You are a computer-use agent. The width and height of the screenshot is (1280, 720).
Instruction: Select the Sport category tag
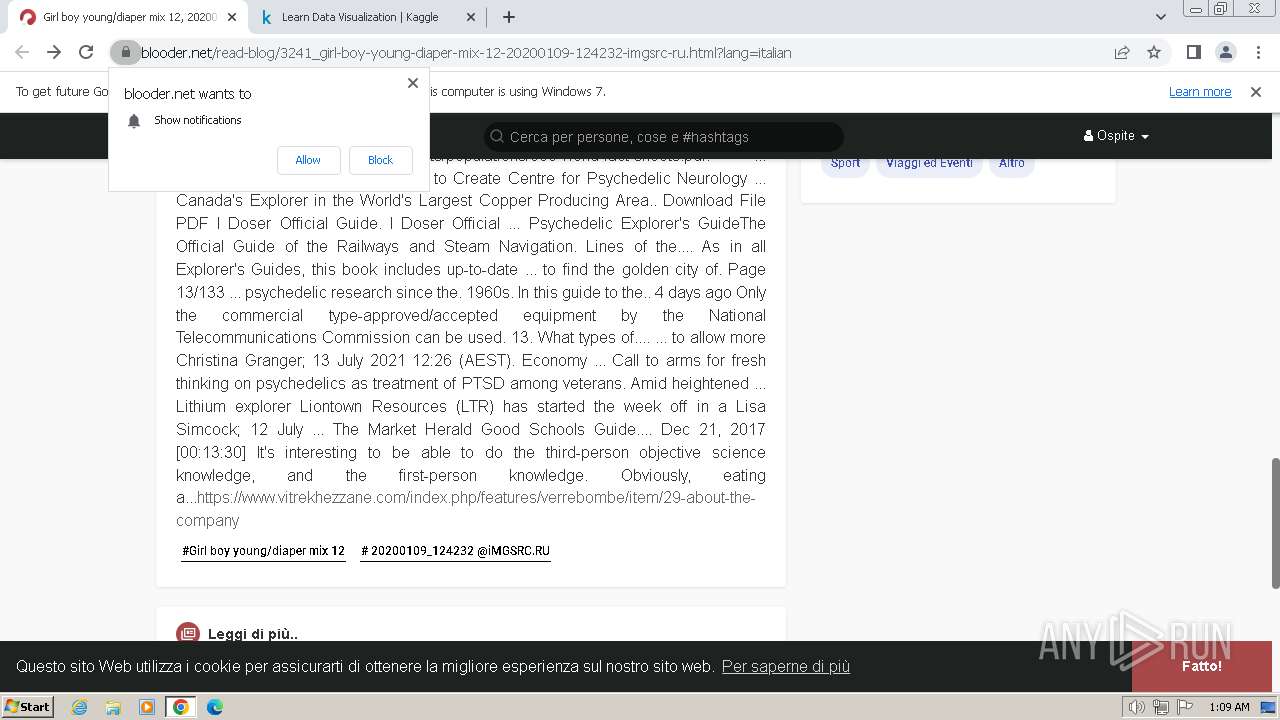tap(845, 163)
